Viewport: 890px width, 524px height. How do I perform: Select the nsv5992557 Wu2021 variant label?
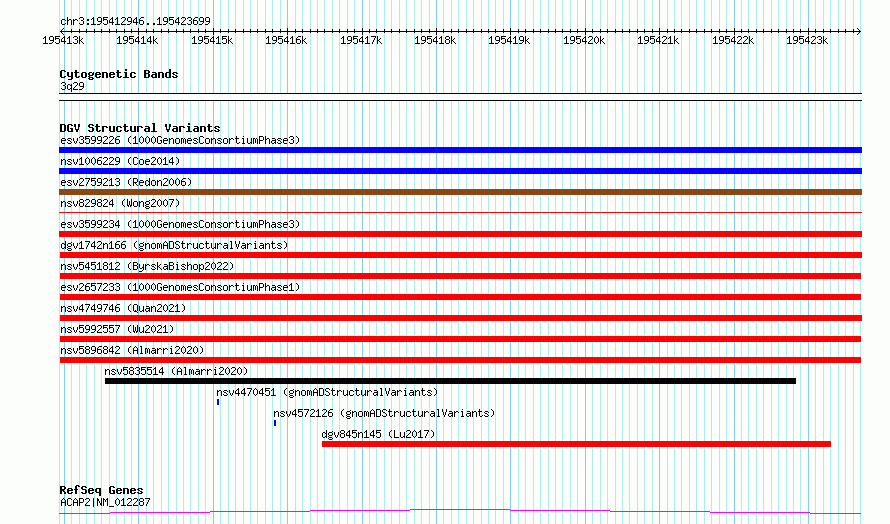click(x=117, y=329)
